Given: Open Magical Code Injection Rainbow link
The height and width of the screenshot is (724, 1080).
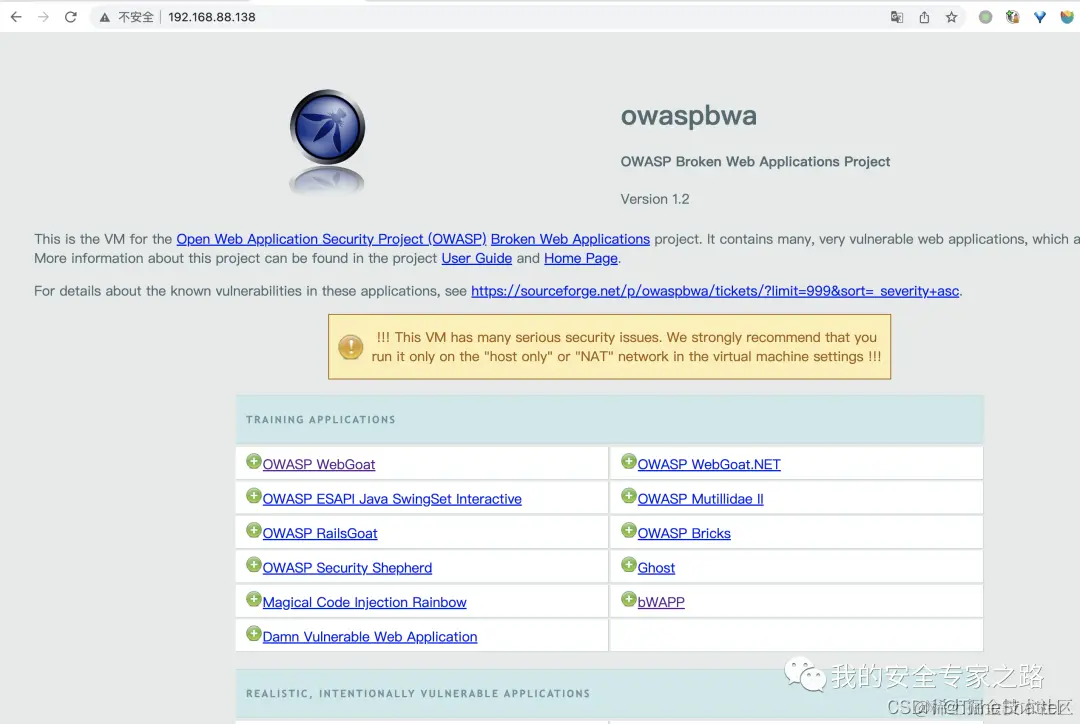Looking at the screenshot, I should click(364, 603).
